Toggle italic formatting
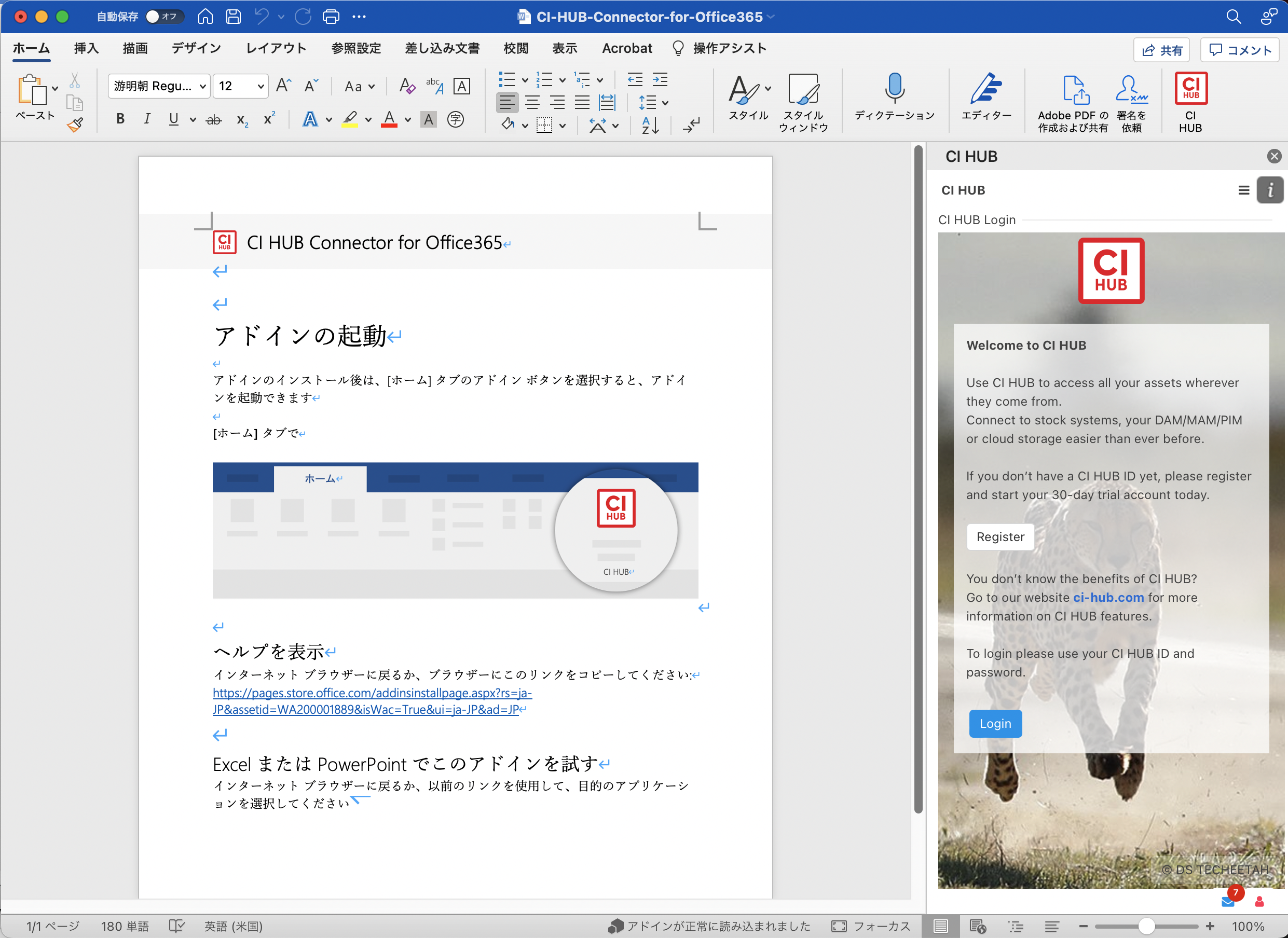Viewport: 1288px width, 938px height. (x=147, y=119)
